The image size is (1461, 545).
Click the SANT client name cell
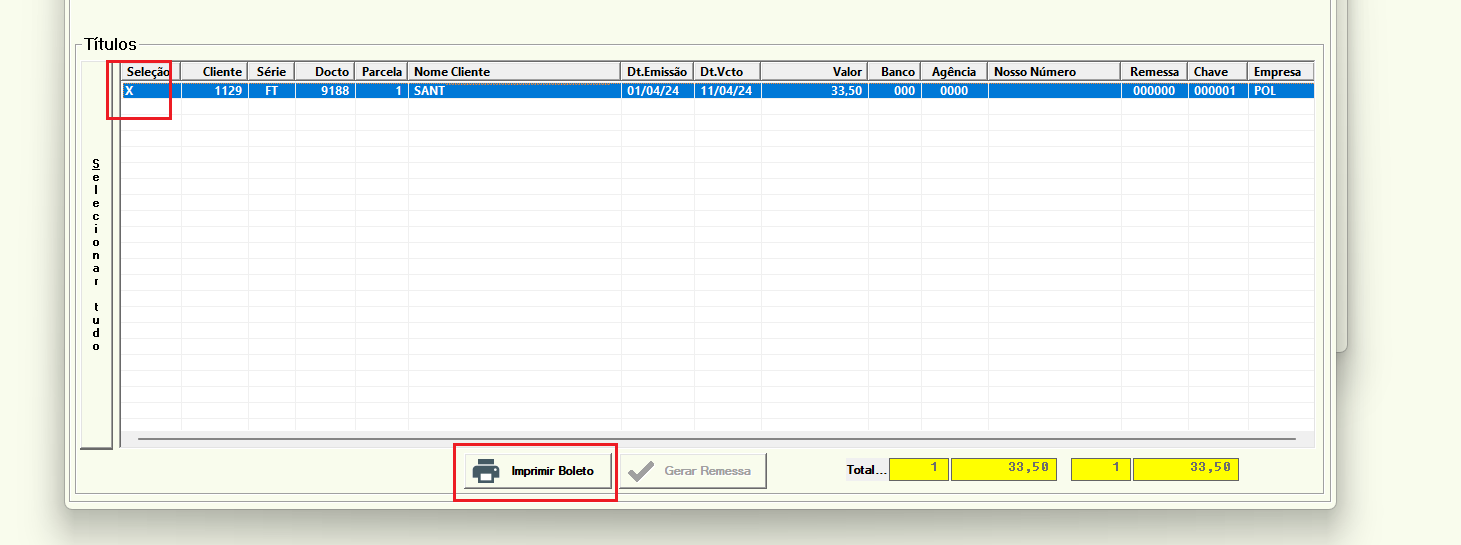point(515,90)
